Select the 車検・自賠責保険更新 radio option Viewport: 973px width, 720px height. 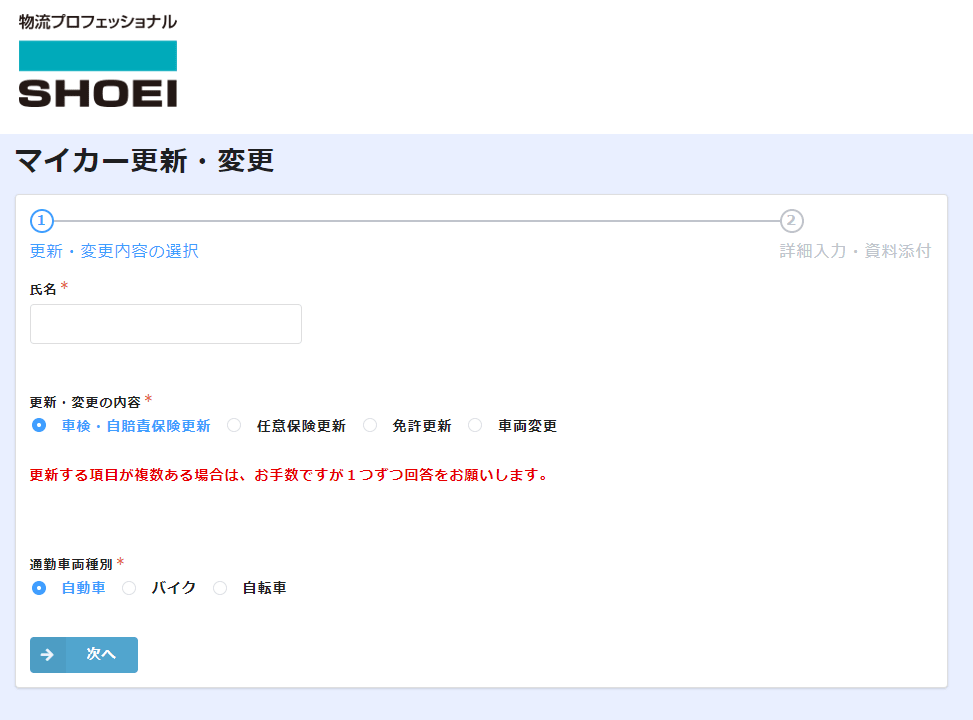tap(39, 425)
